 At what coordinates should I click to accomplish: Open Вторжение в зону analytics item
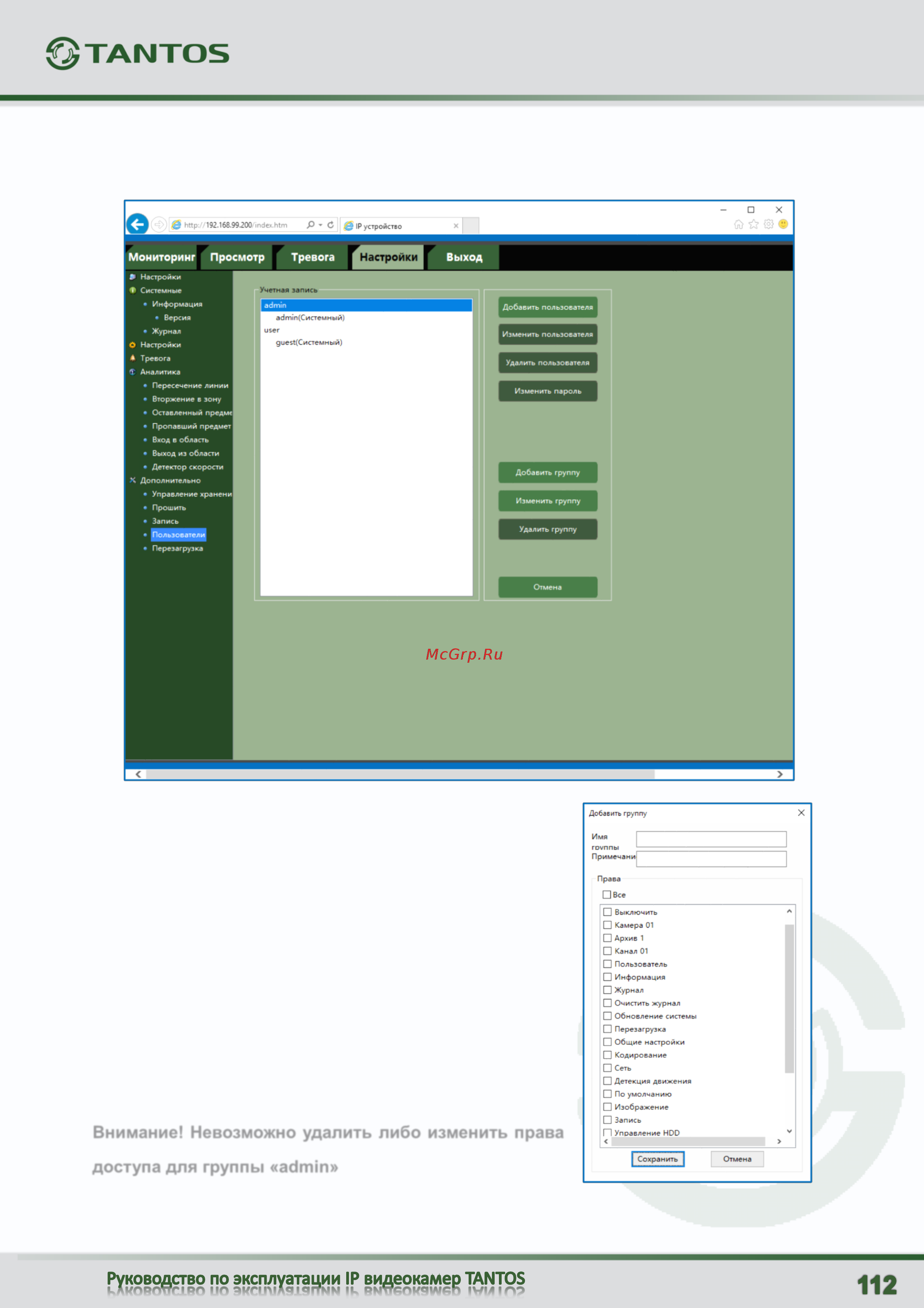(x=187, y=399)
